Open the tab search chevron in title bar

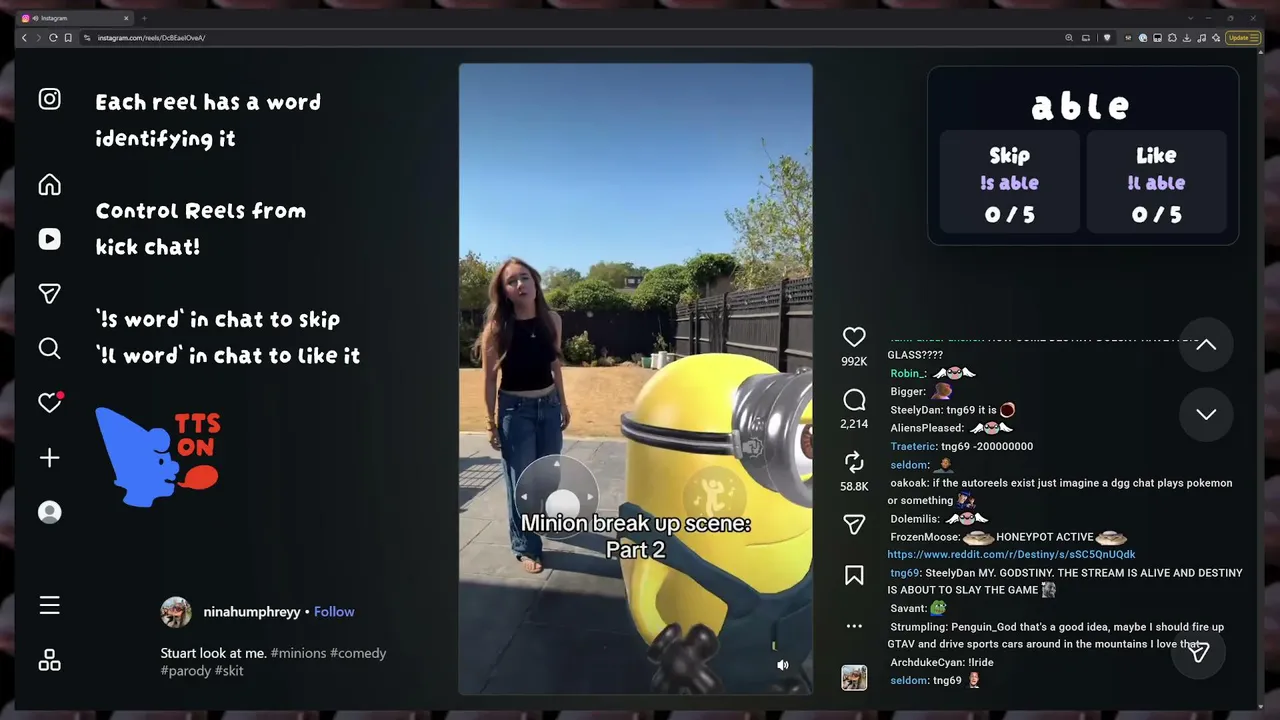[1190, 18]
